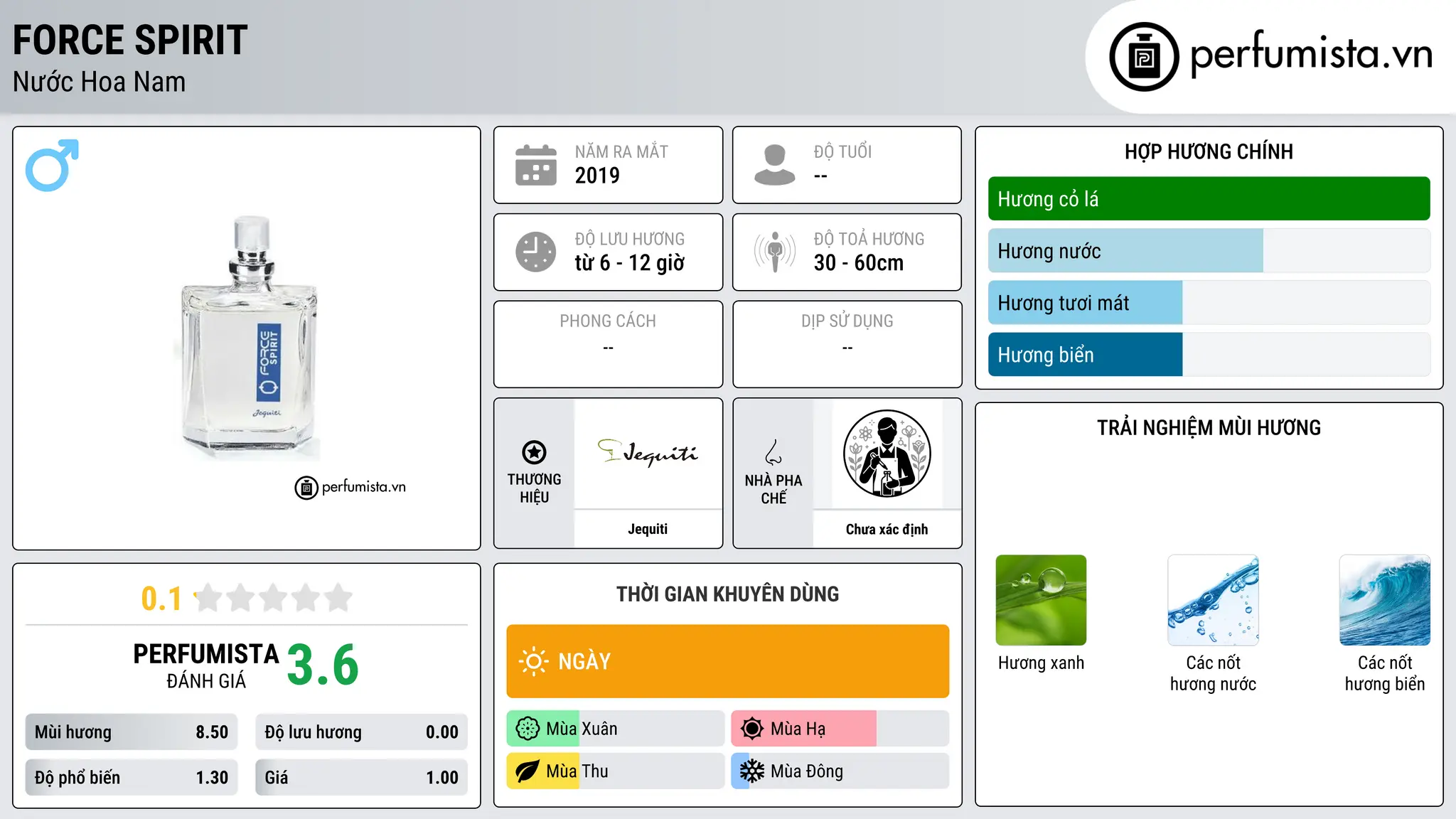
Task: Open the Force Spirit bottle image
Action: tap(248, 338)
